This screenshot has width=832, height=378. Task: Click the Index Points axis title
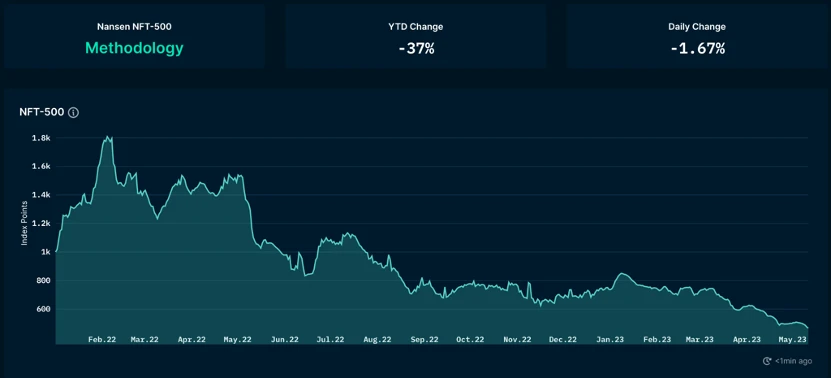pyautogui.click(x=24, y=223)
